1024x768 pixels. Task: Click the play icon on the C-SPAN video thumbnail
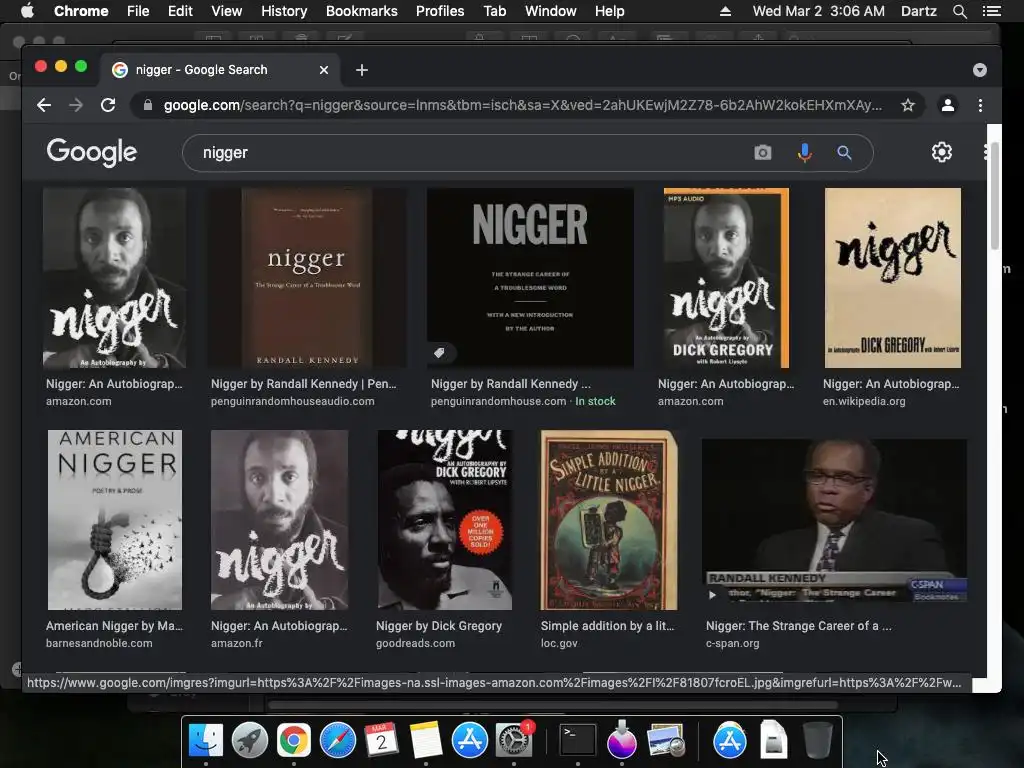712,595
